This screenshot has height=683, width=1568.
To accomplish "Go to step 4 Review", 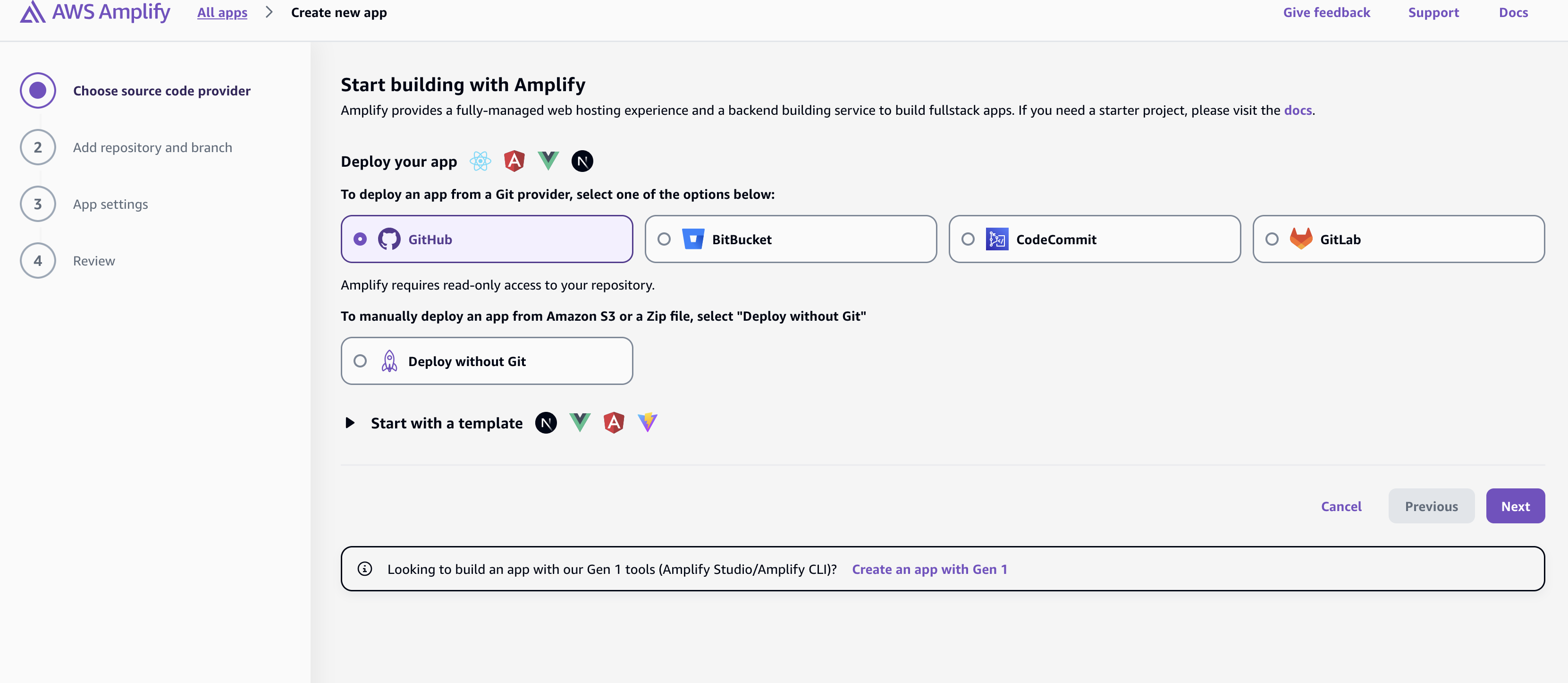I will pos(67,261).
